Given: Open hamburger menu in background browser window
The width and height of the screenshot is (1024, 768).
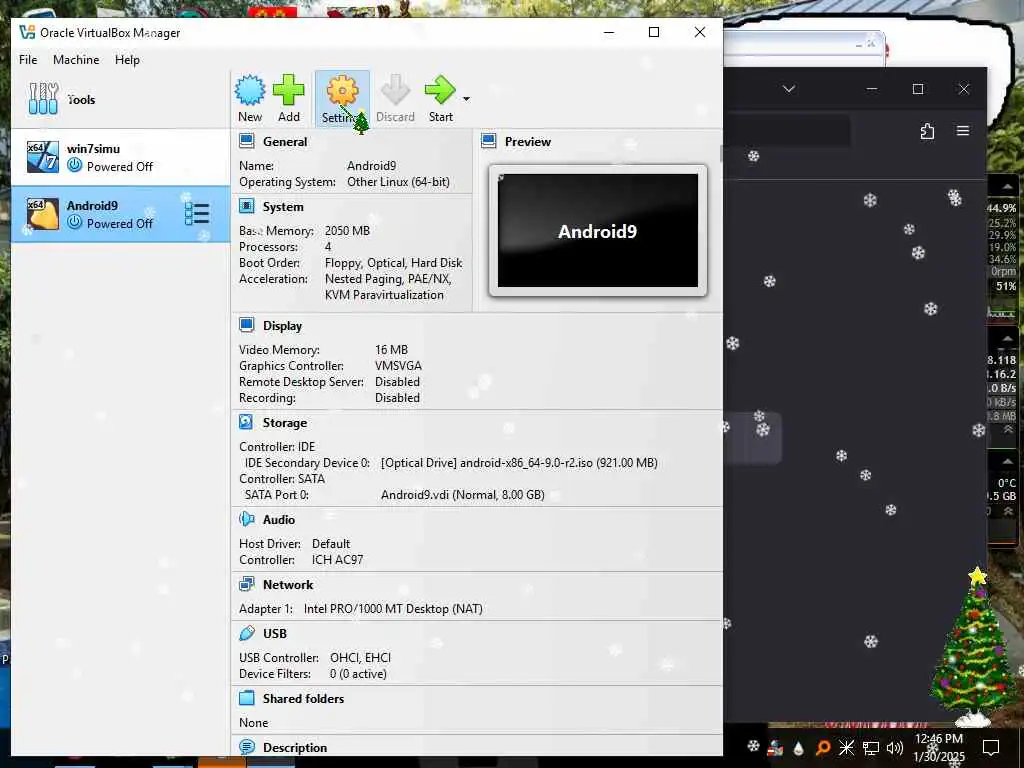Looking at the screenshot, I should click(963, 131).
